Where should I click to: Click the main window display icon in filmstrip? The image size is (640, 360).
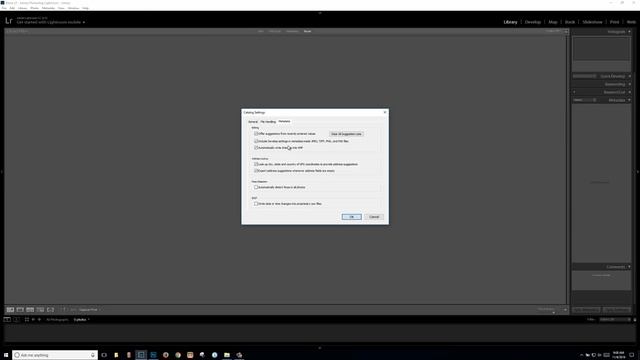pos(7,320)
